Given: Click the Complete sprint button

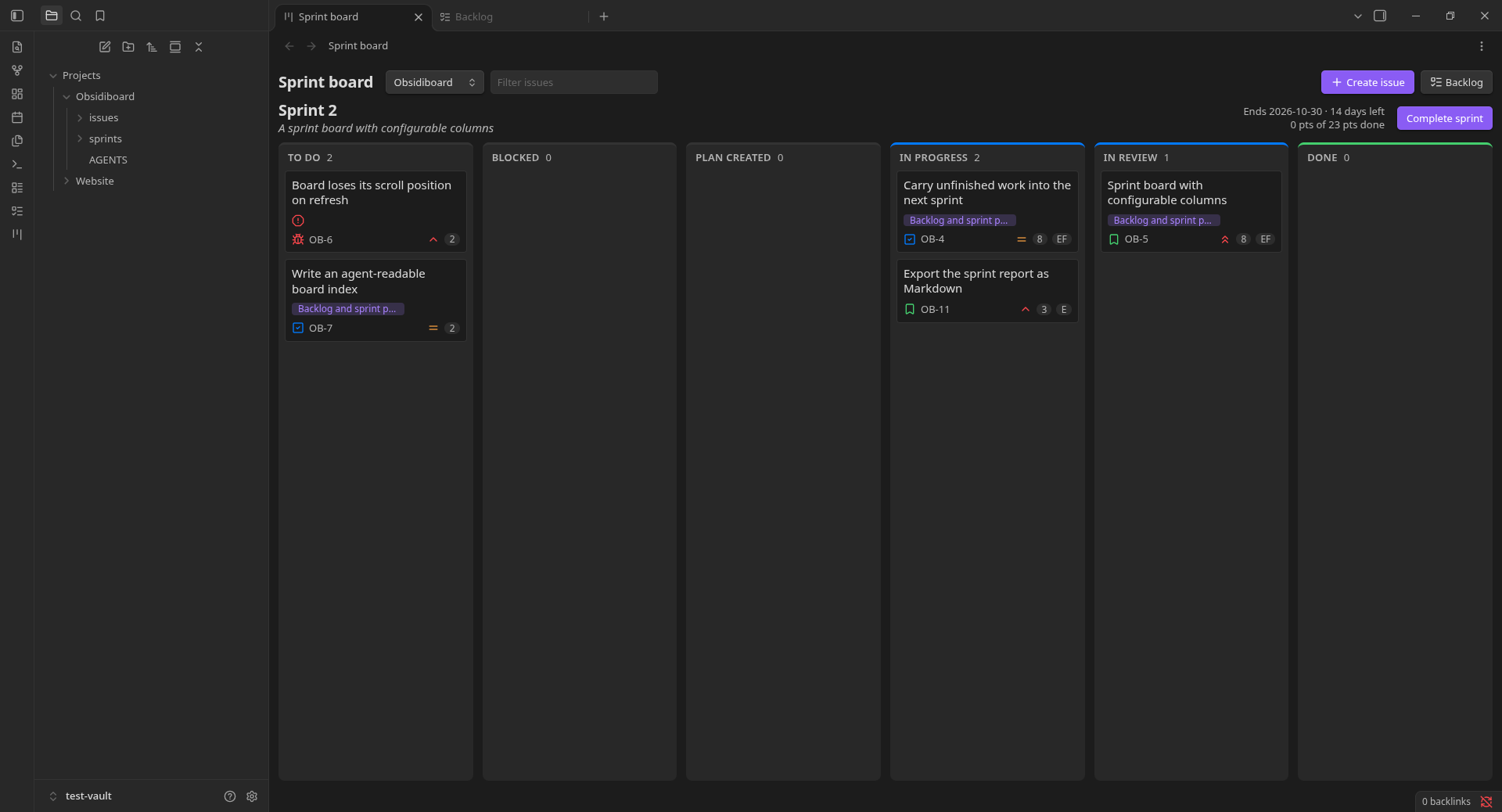Looking at the screenshot, I should tap(1444, 118).
